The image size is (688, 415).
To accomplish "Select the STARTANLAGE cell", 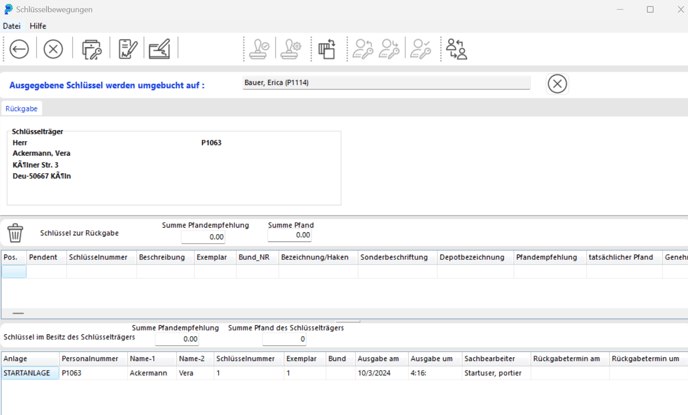I will (30, 373).
